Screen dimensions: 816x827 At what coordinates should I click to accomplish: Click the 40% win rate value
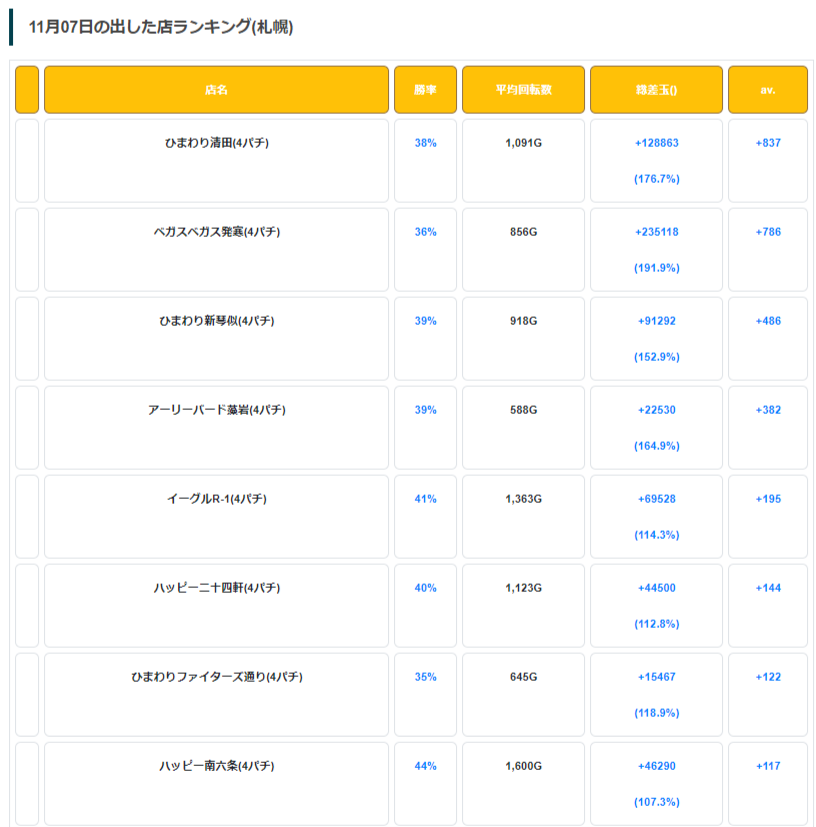(x=426, y=588)
